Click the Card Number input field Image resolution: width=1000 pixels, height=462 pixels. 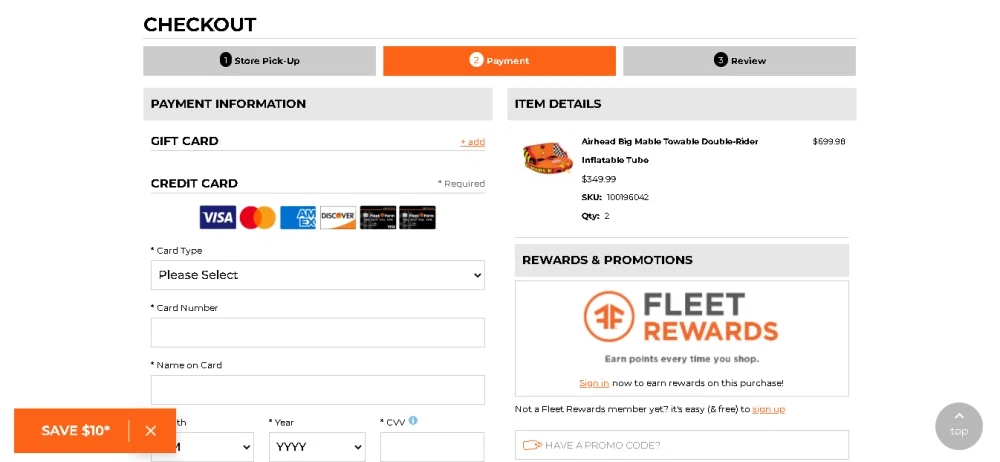point(317,333)
